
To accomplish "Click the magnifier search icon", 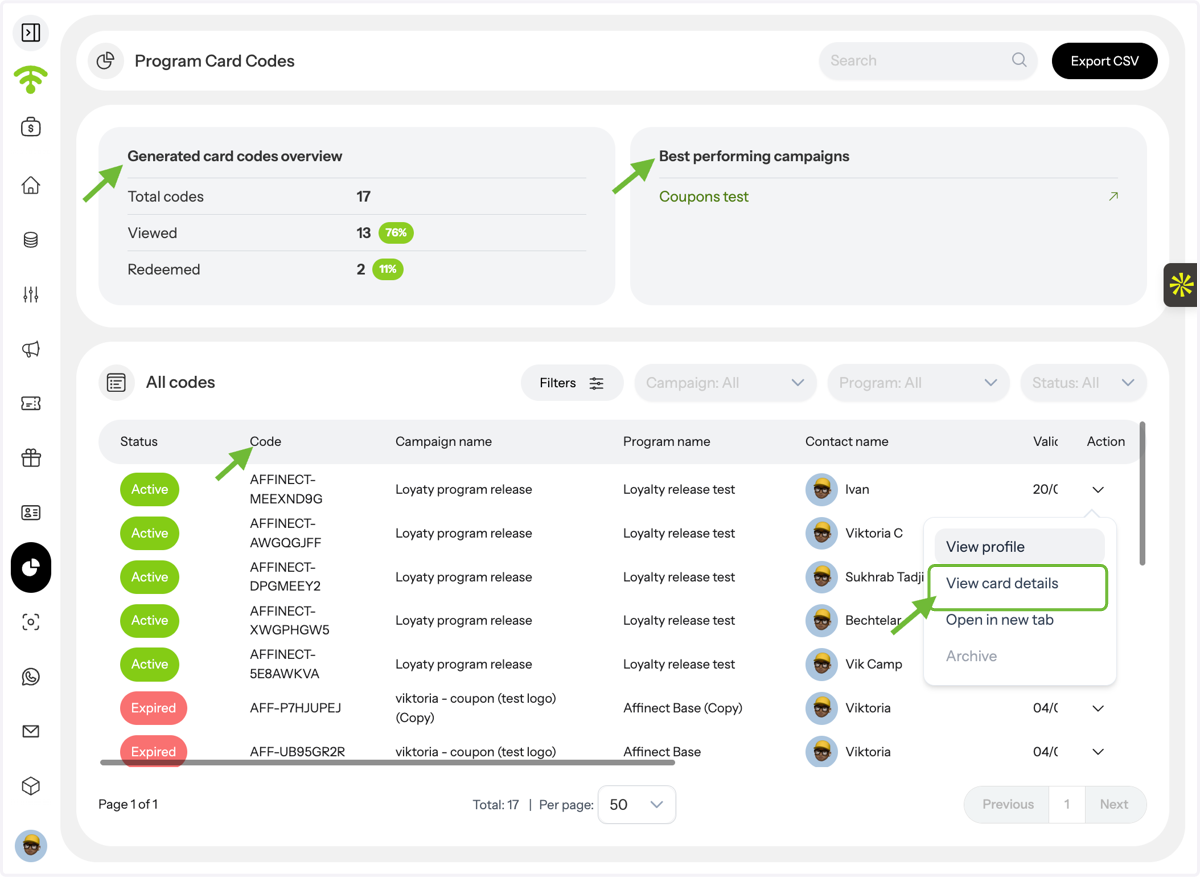I will click(x=1019, y=60).
